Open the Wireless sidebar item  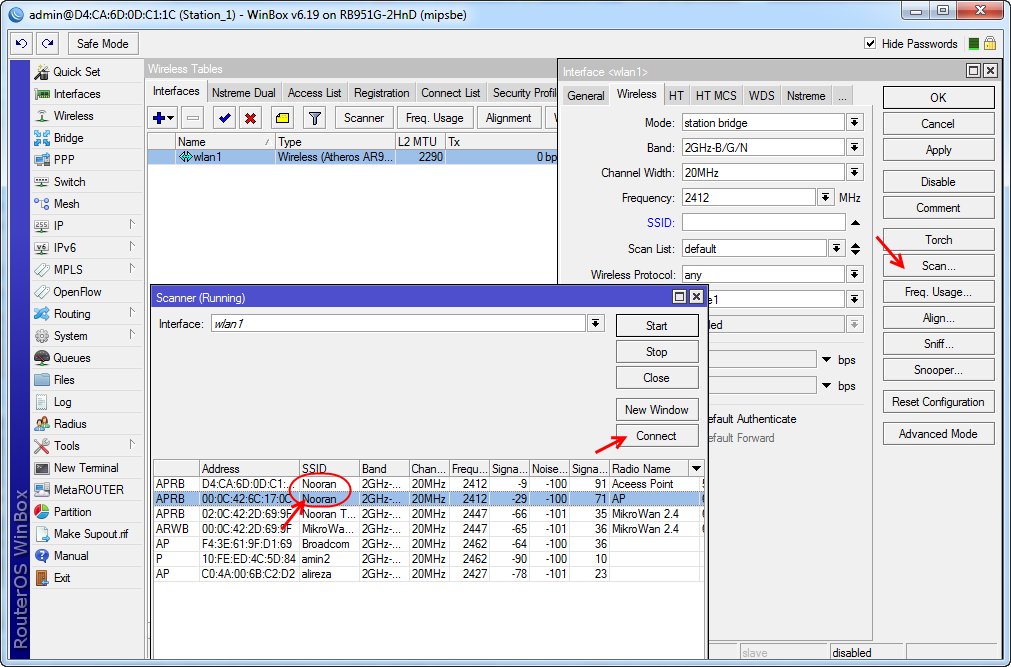coord(74,116)
